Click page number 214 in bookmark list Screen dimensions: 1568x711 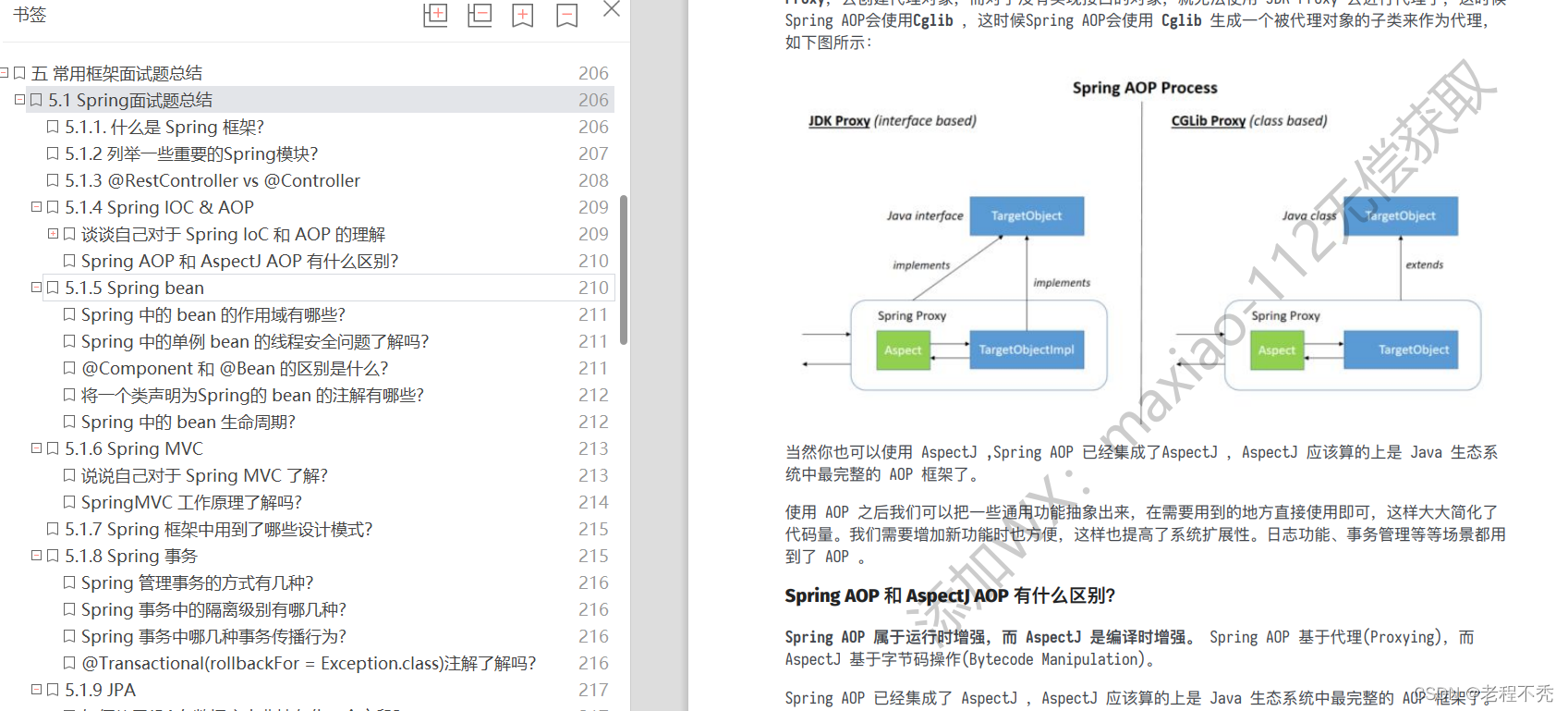coord(593,502)
